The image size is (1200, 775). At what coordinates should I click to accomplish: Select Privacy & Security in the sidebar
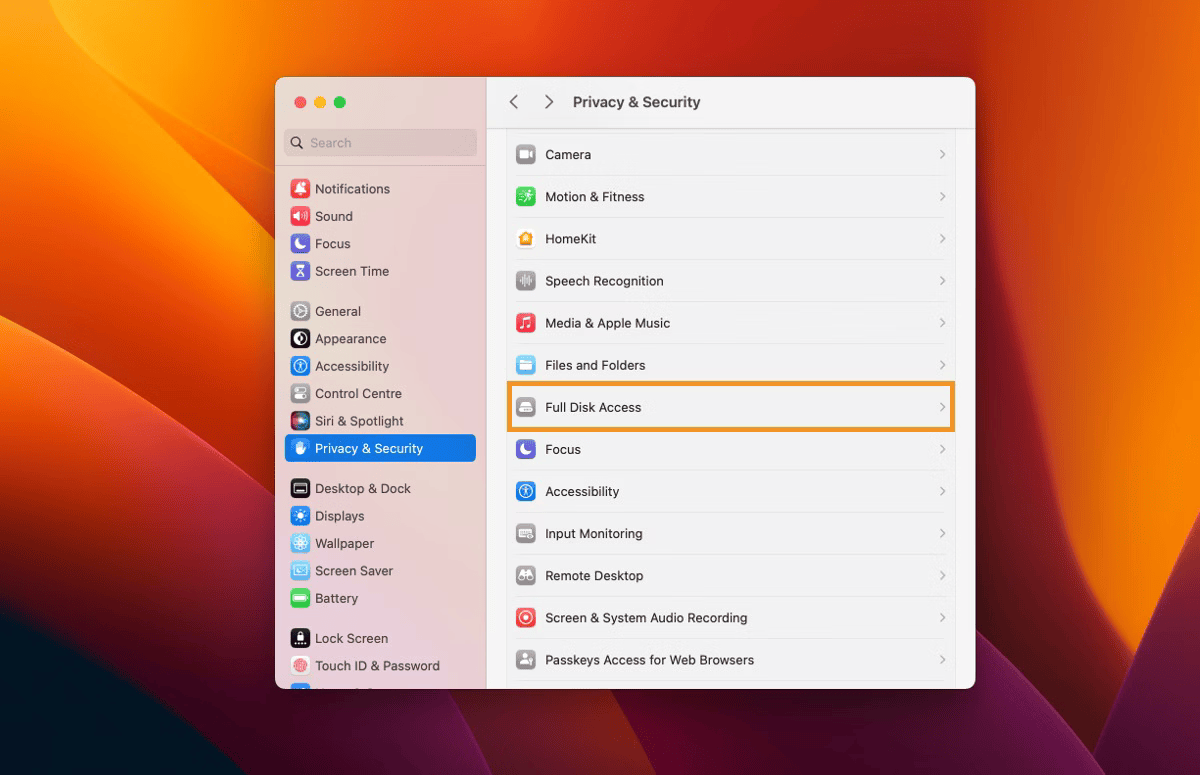tap(380, 448)
